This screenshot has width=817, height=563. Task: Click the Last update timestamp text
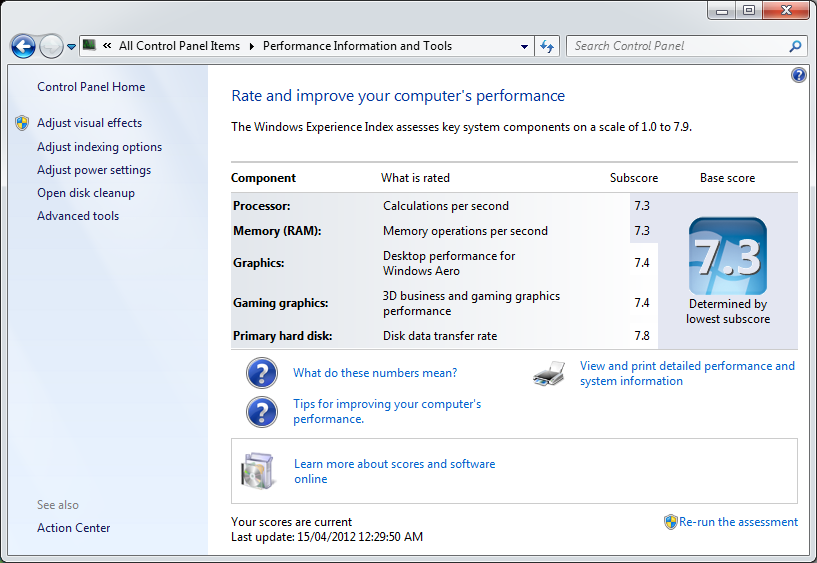click(327, 537)
